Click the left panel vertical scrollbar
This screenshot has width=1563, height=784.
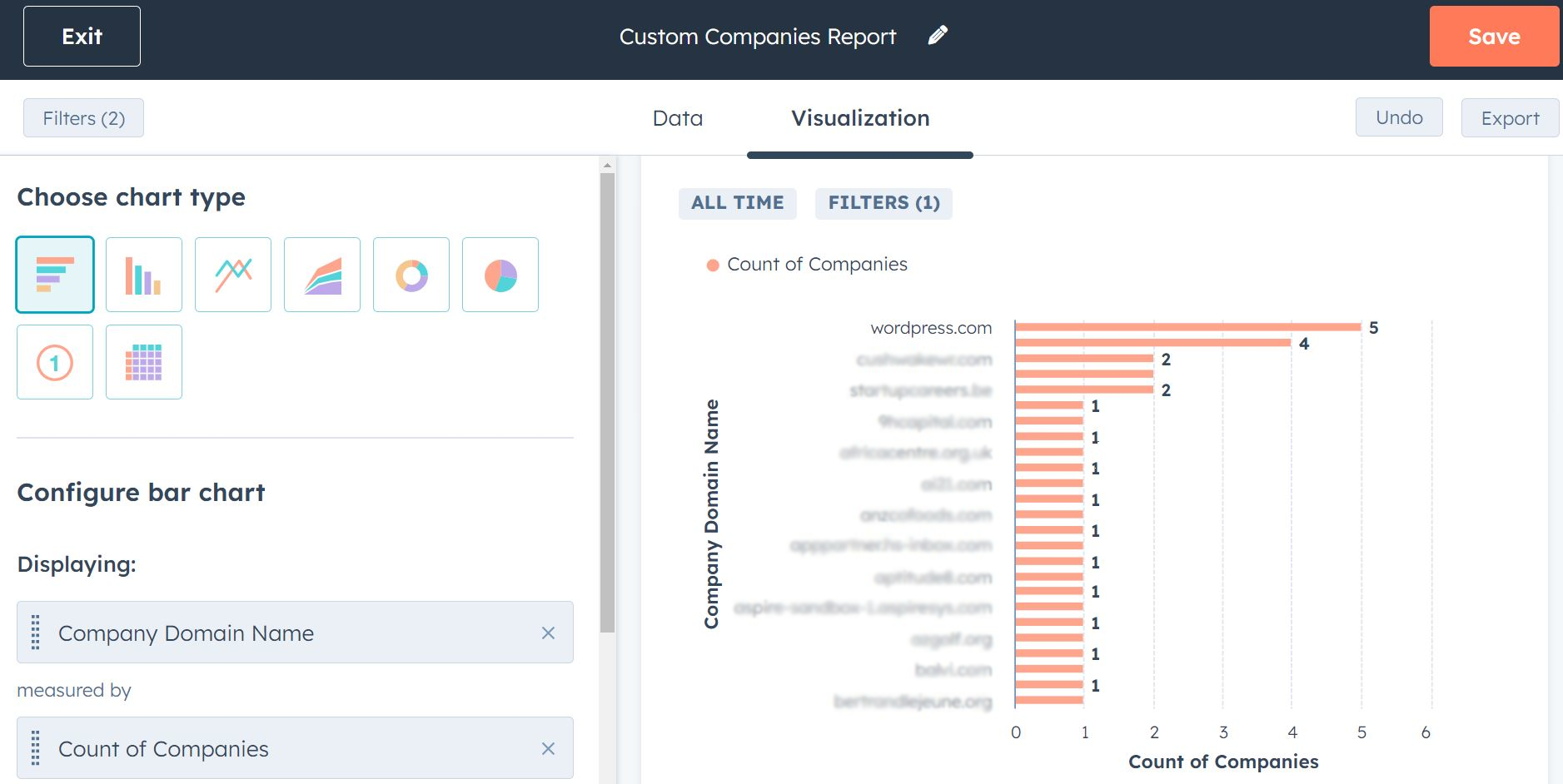(607, 399)
